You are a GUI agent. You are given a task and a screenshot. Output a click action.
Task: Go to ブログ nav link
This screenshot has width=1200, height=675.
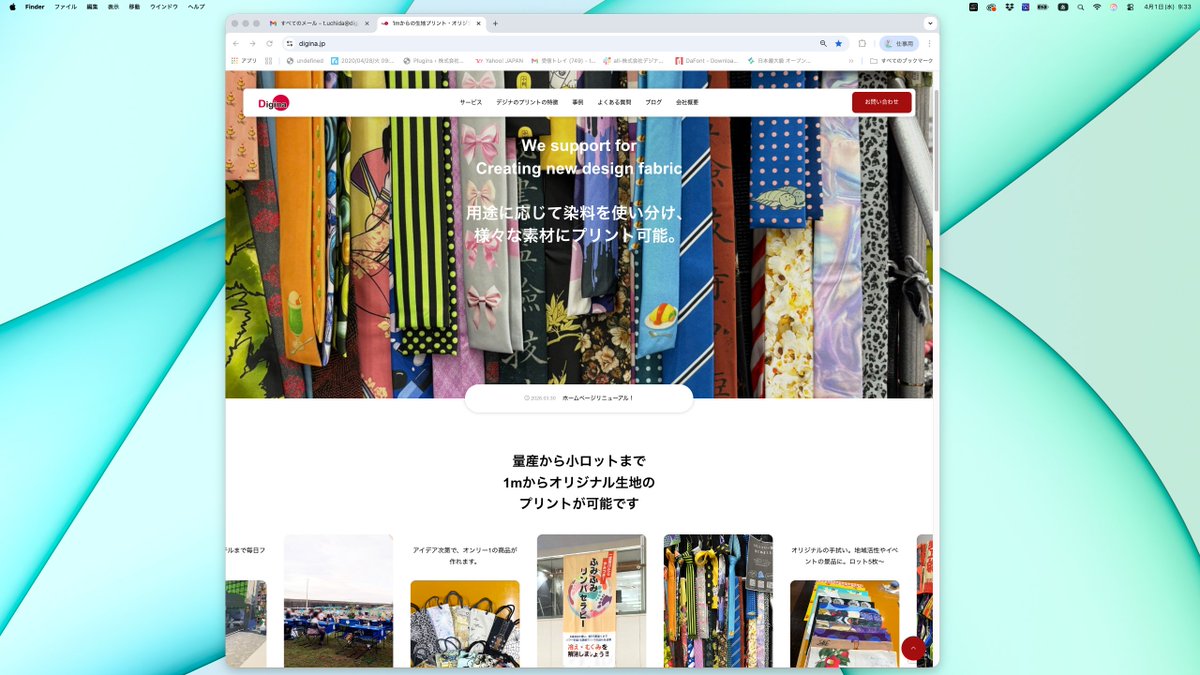(653, 102)
